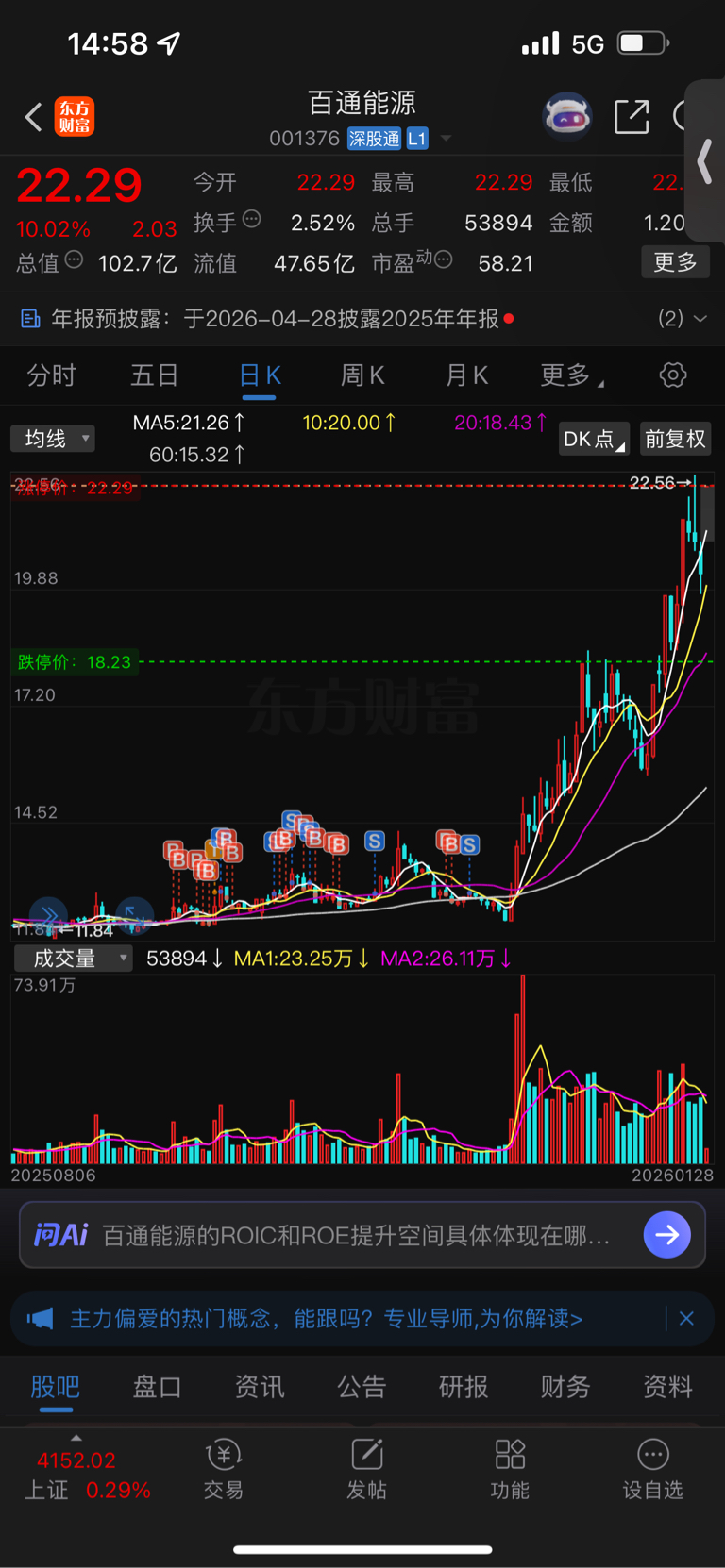The height and width of the screenshot is (1568, 725).
Task: Open the 资讯 tab
Action: click(259, 1387)
